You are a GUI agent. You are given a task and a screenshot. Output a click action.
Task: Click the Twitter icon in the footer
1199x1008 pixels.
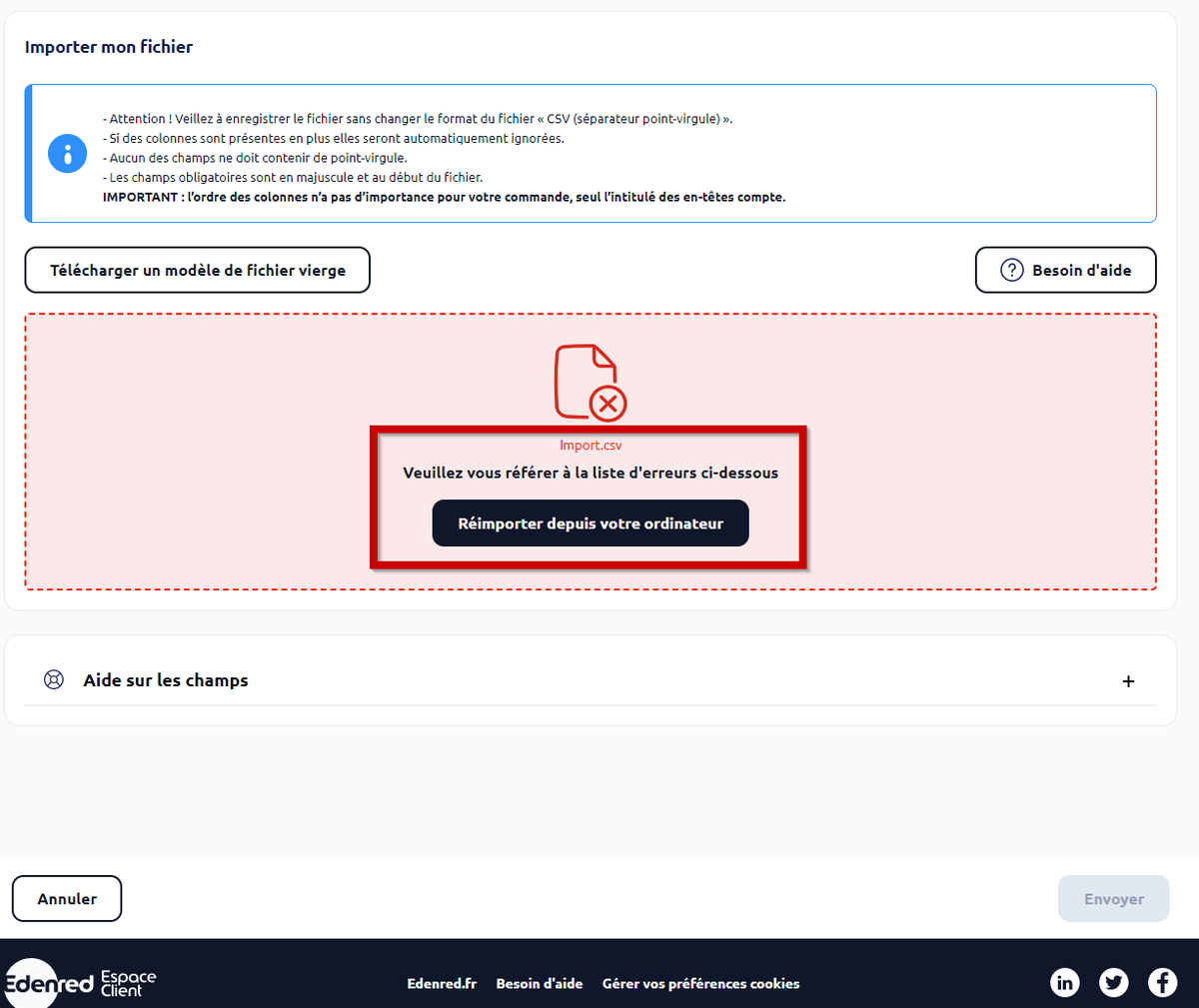pos(1113,982)
